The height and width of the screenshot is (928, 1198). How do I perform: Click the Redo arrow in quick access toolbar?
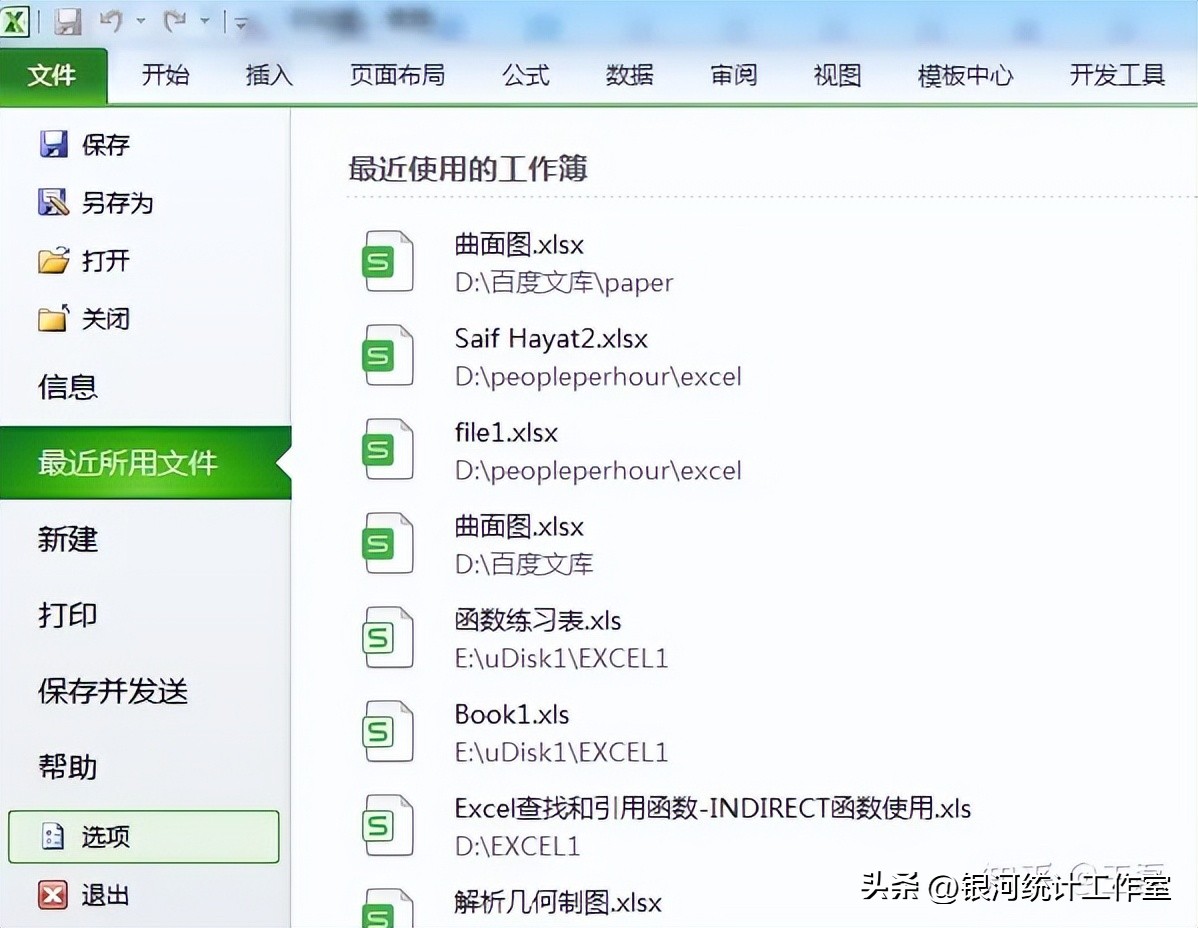[x=175, y=21]
